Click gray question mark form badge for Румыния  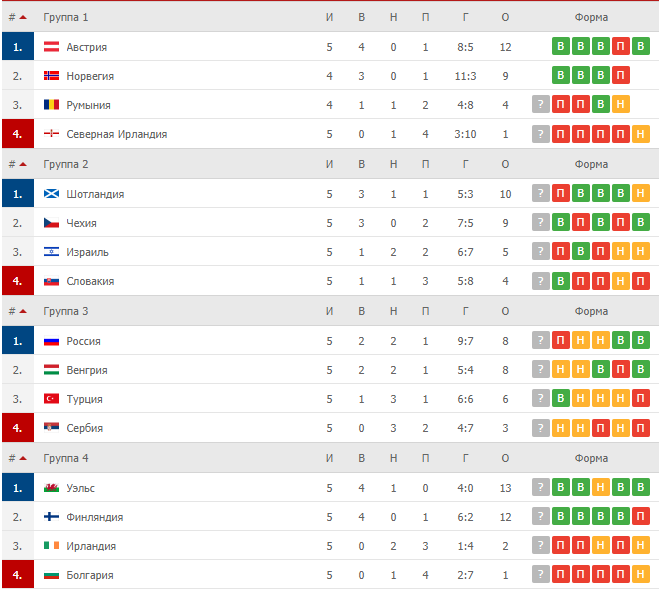click(x=540, y=104)
